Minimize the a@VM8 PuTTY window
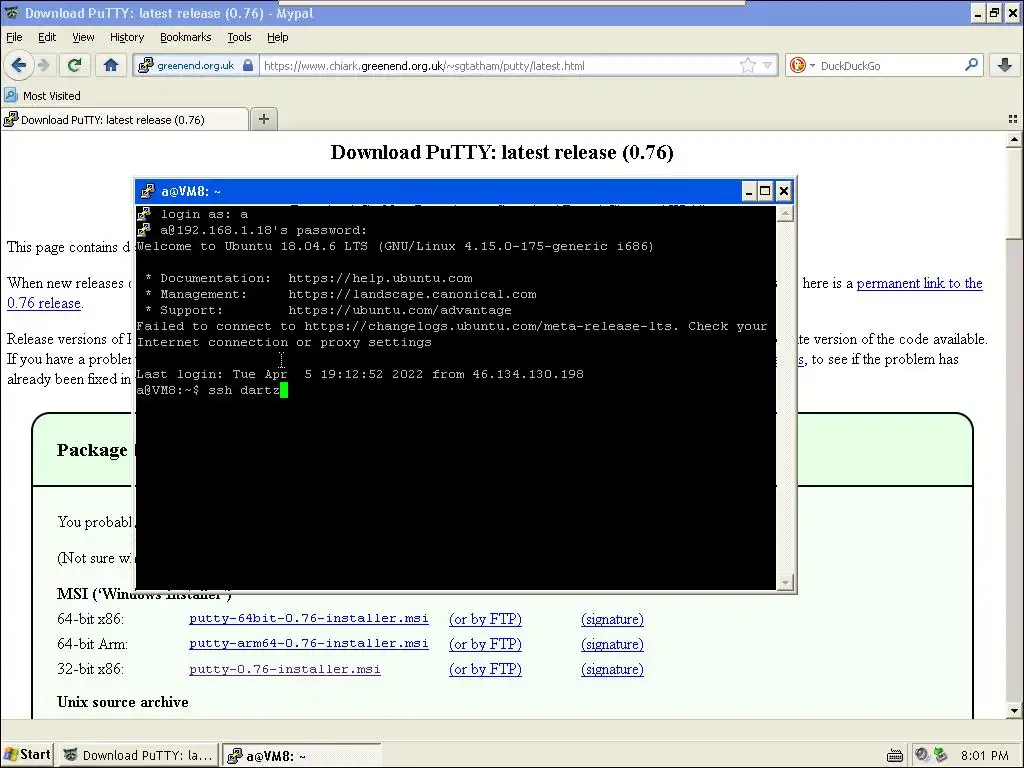Viewport: 1024px width, 768px height. tap(749, 191)
